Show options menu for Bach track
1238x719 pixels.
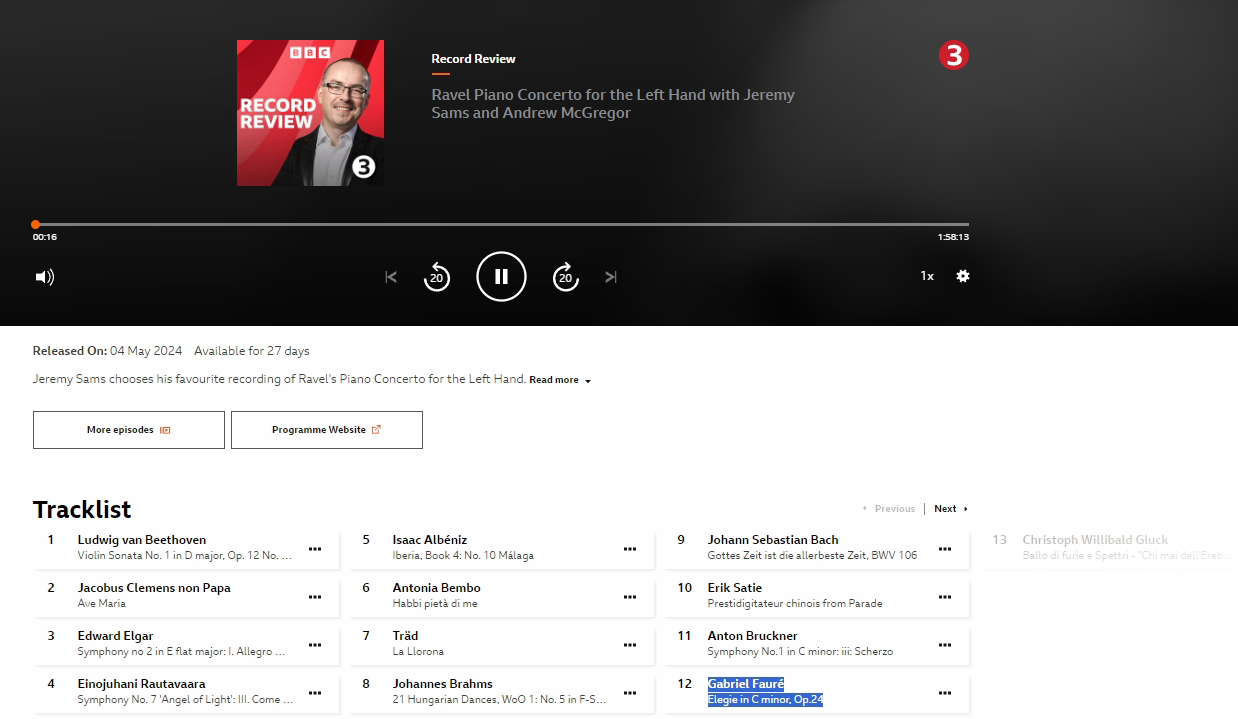coord(945,548)
